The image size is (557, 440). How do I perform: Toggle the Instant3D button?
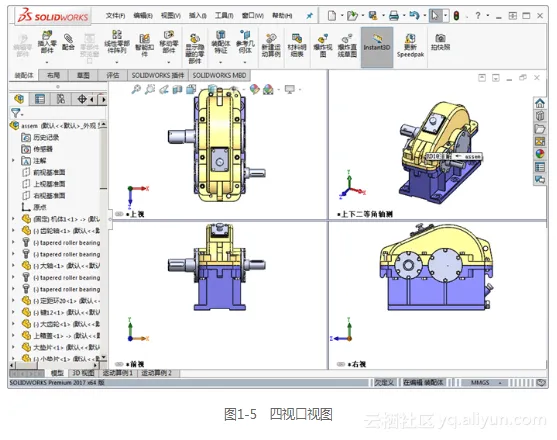point(377,47)
